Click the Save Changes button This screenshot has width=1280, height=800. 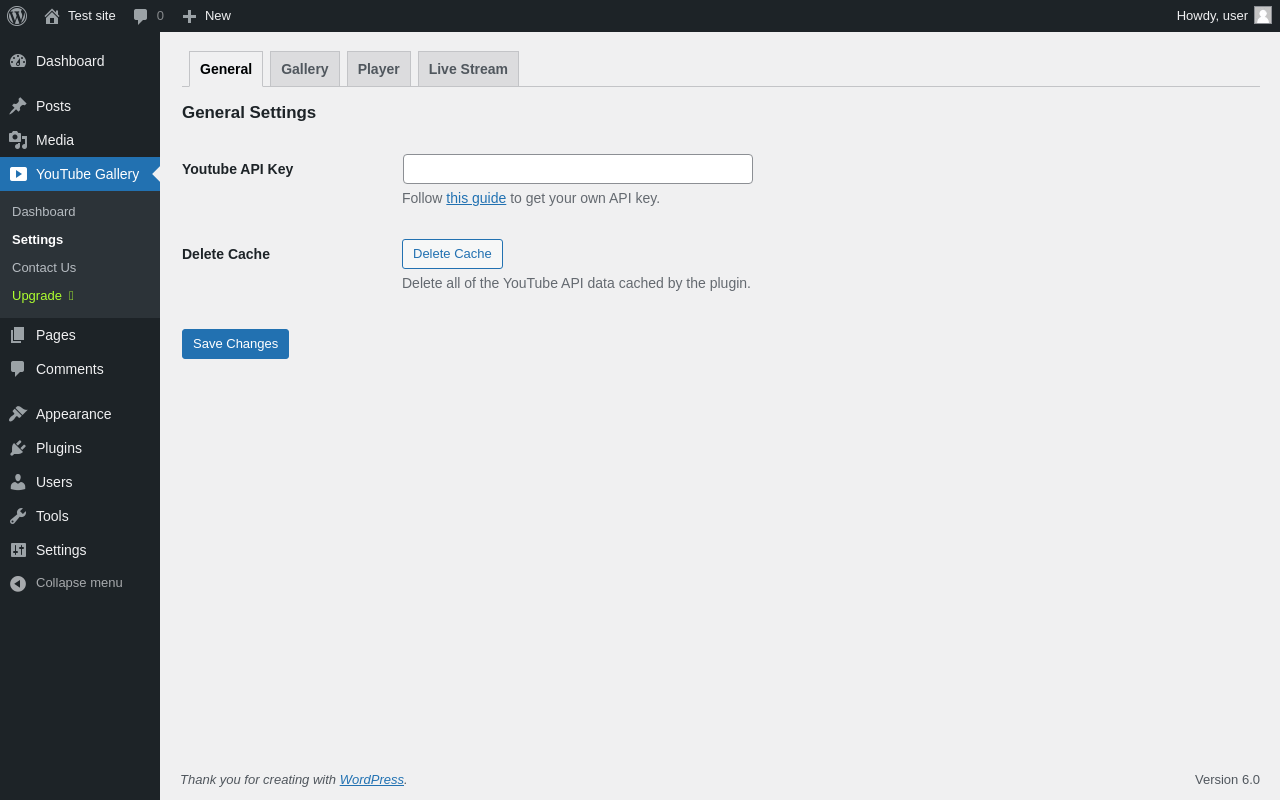coord(235,344)
